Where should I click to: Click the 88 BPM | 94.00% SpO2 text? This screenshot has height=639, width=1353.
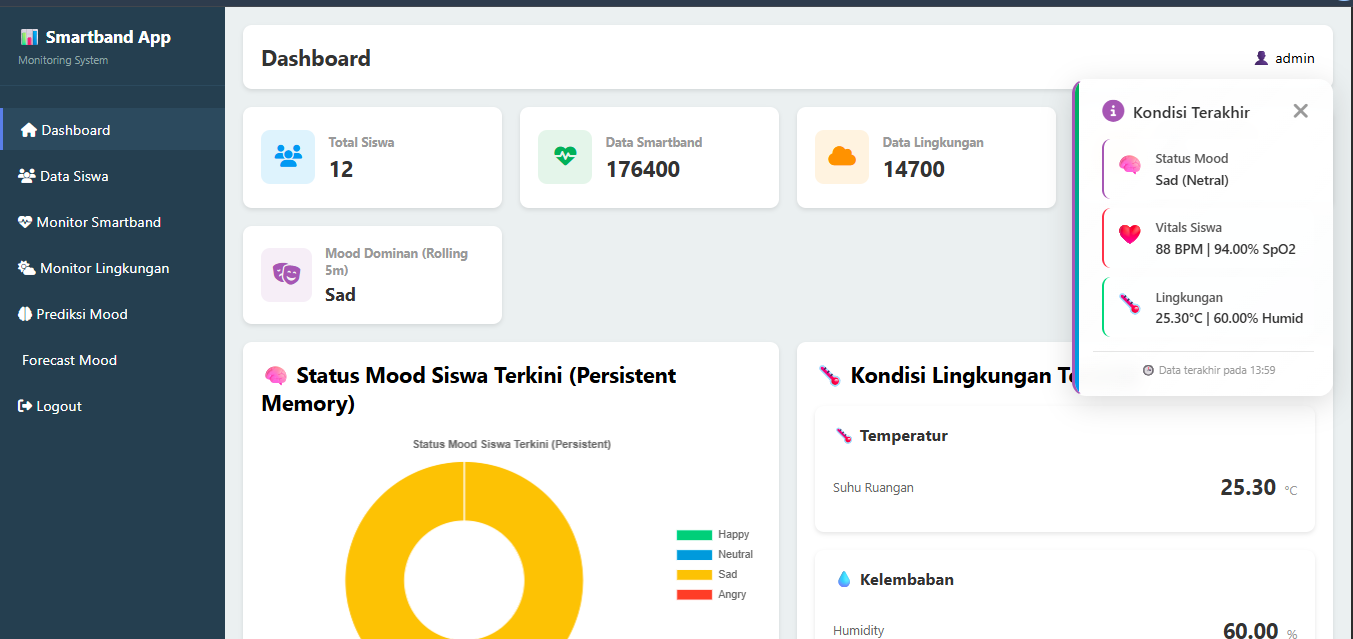[x=1225, y=249]
